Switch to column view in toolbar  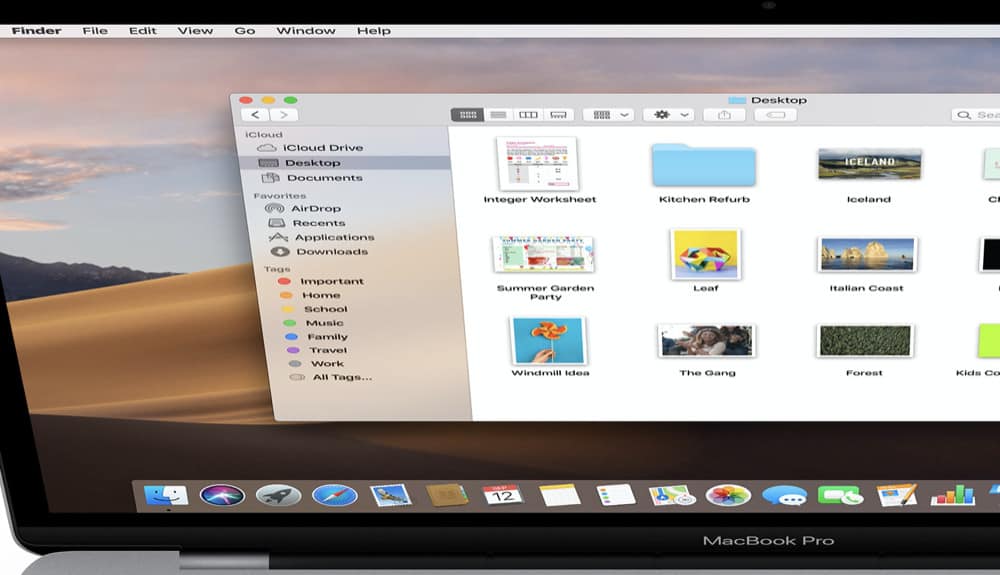pos(528,115)
